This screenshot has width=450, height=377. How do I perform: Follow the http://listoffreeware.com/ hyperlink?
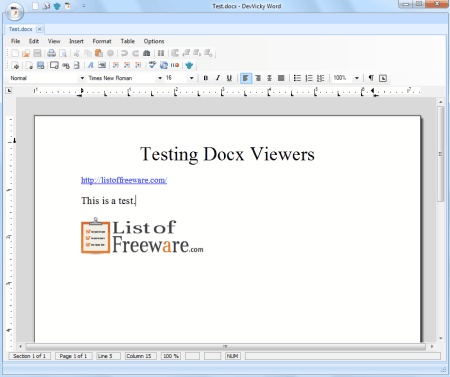(x=124, y=180)
